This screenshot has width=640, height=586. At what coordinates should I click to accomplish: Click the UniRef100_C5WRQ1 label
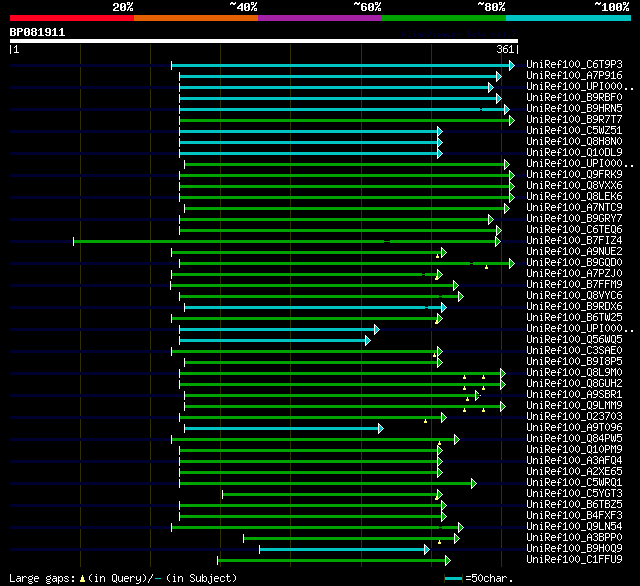[574, 483]
